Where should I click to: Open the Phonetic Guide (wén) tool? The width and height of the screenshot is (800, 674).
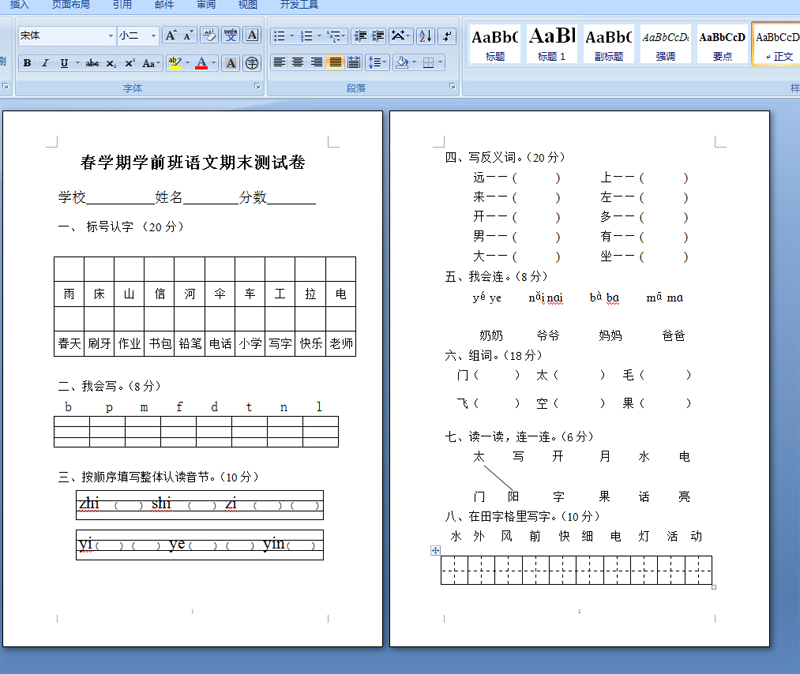click(231, 36)
